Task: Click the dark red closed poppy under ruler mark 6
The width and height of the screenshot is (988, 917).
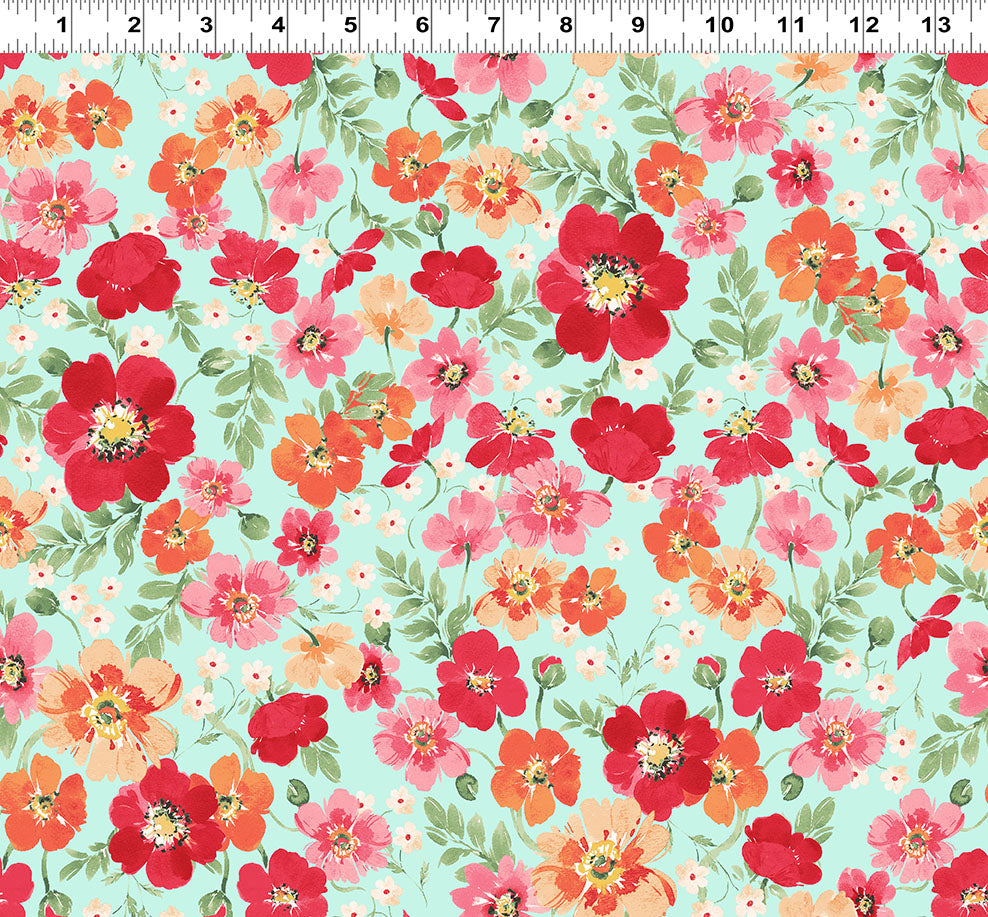Action: click(455, 276)
